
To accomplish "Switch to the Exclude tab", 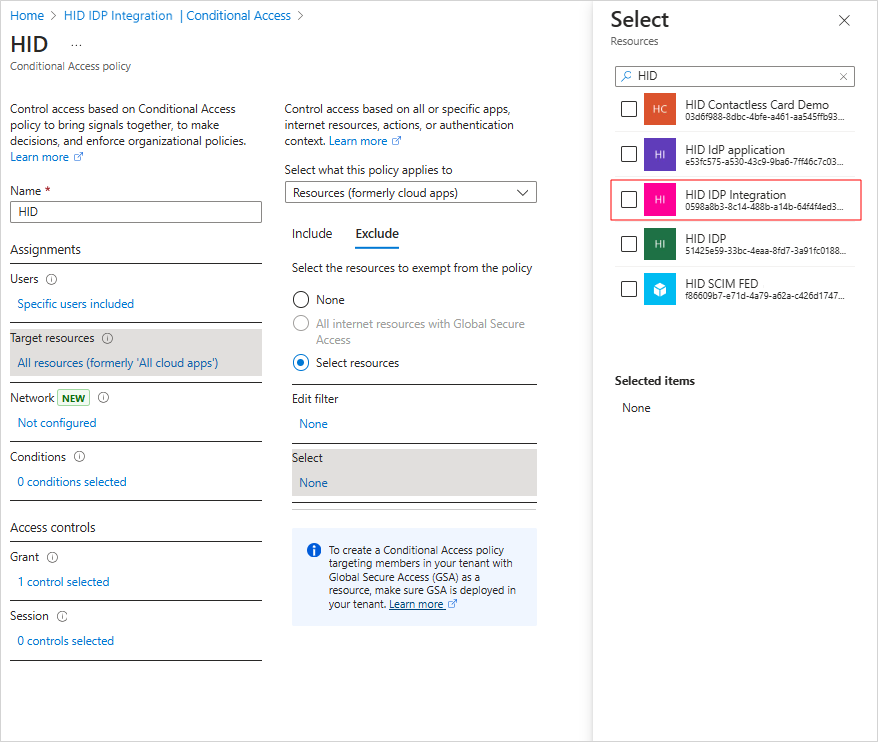I will (377, 234).
